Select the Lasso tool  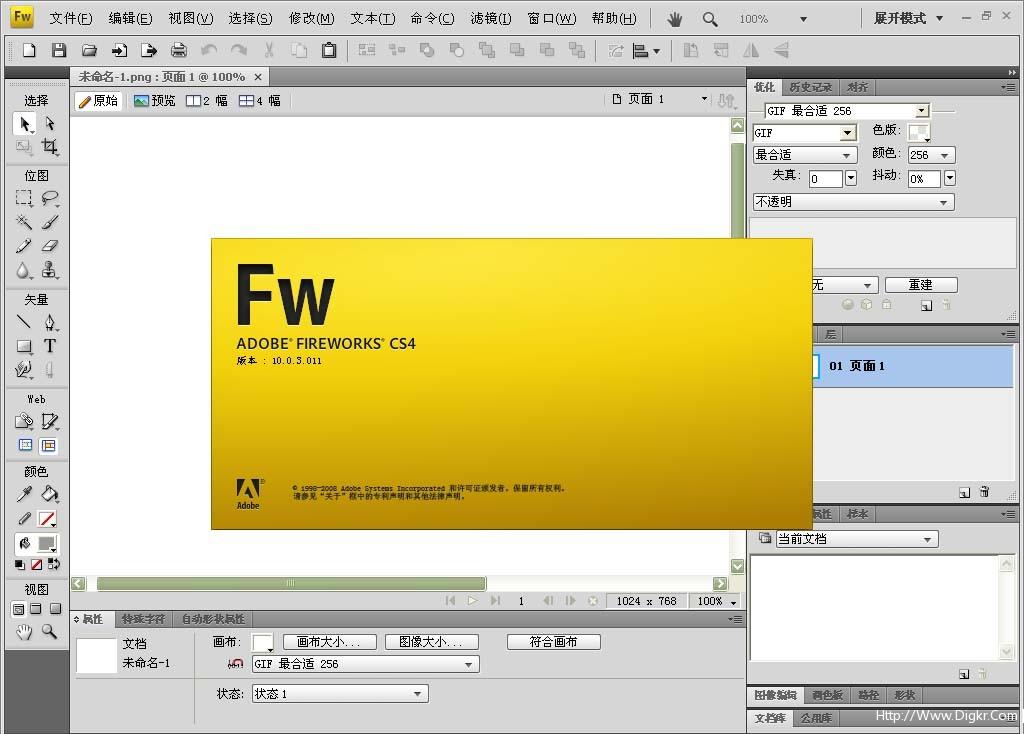pos(50,198)
